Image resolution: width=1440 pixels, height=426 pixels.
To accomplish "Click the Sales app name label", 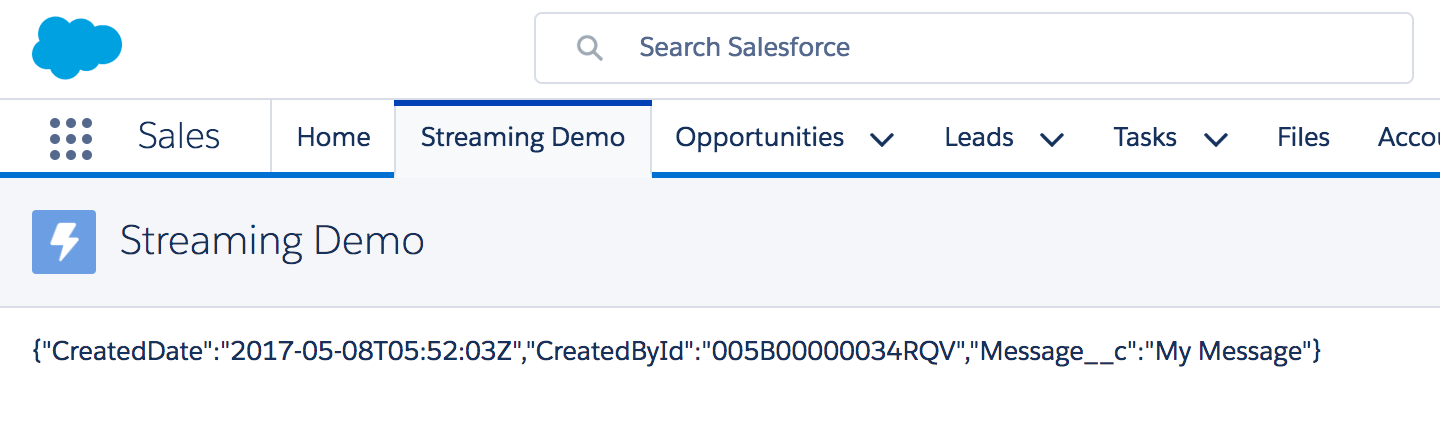I will click(179, 137).
